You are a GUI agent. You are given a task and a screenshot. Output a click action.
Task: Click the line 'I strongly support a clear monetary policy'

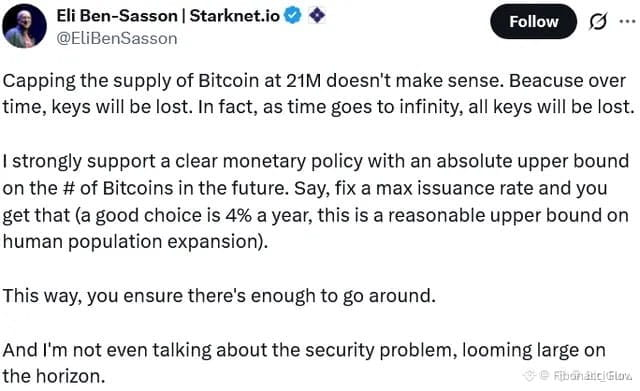pyautogui.click(x=316, y=161)
